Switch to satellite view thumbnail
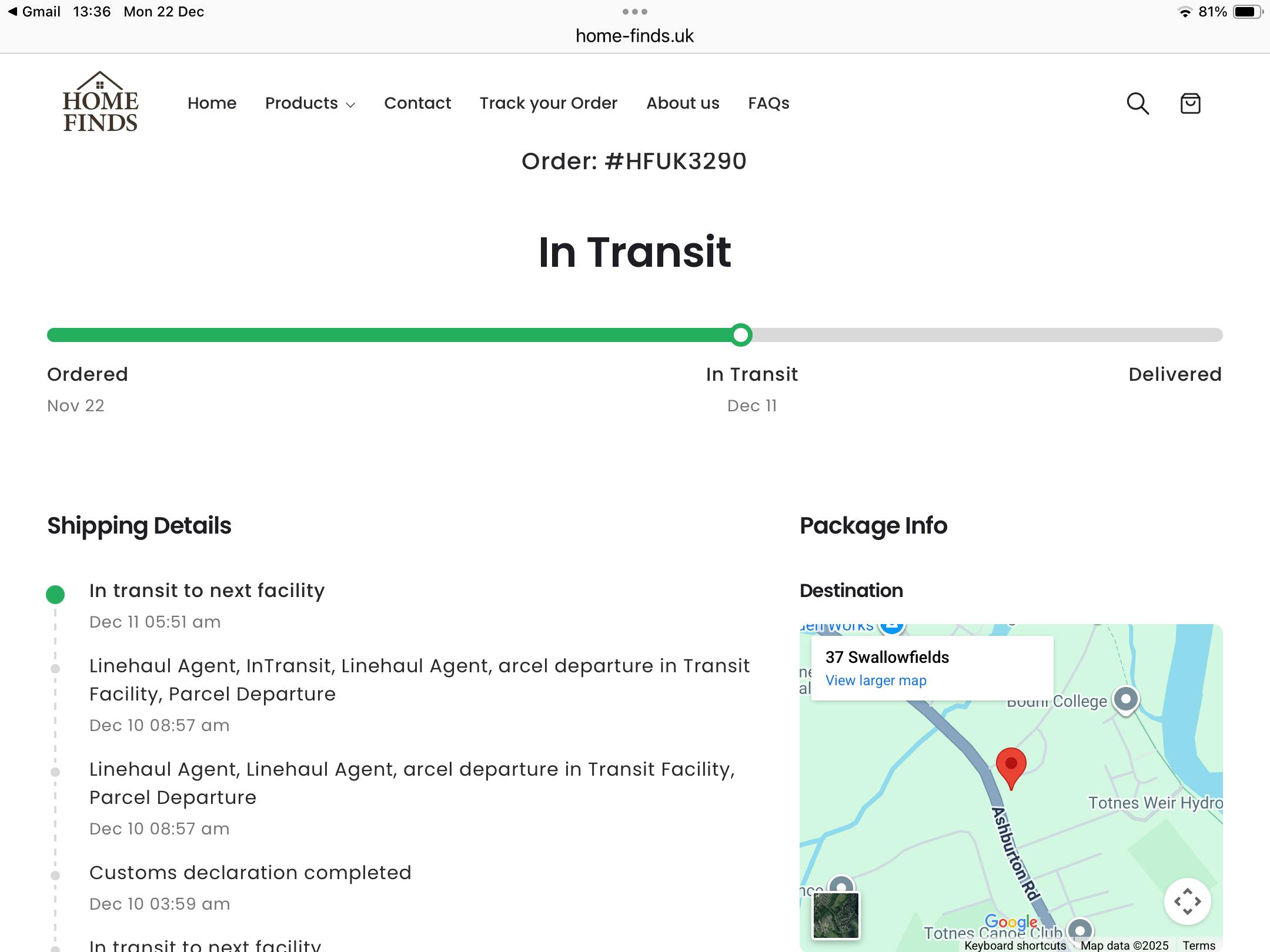Screen dimensions: 1270x952 coord(835,915)
